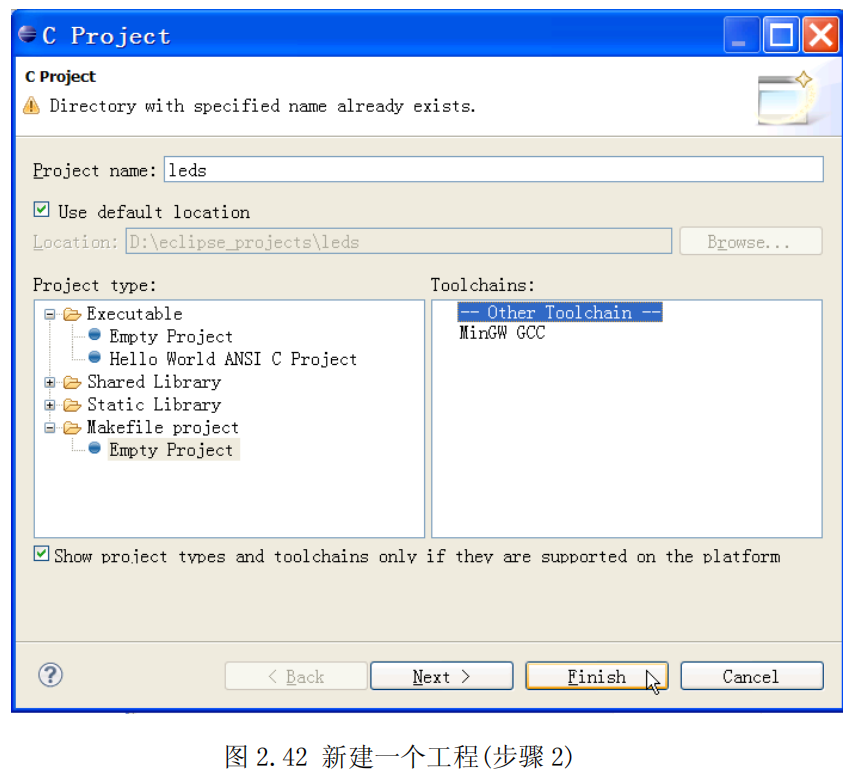This screenshot has height=777, width=857.
Task: Click the Makefile project folder icon
Action: (x=71, y=427)
